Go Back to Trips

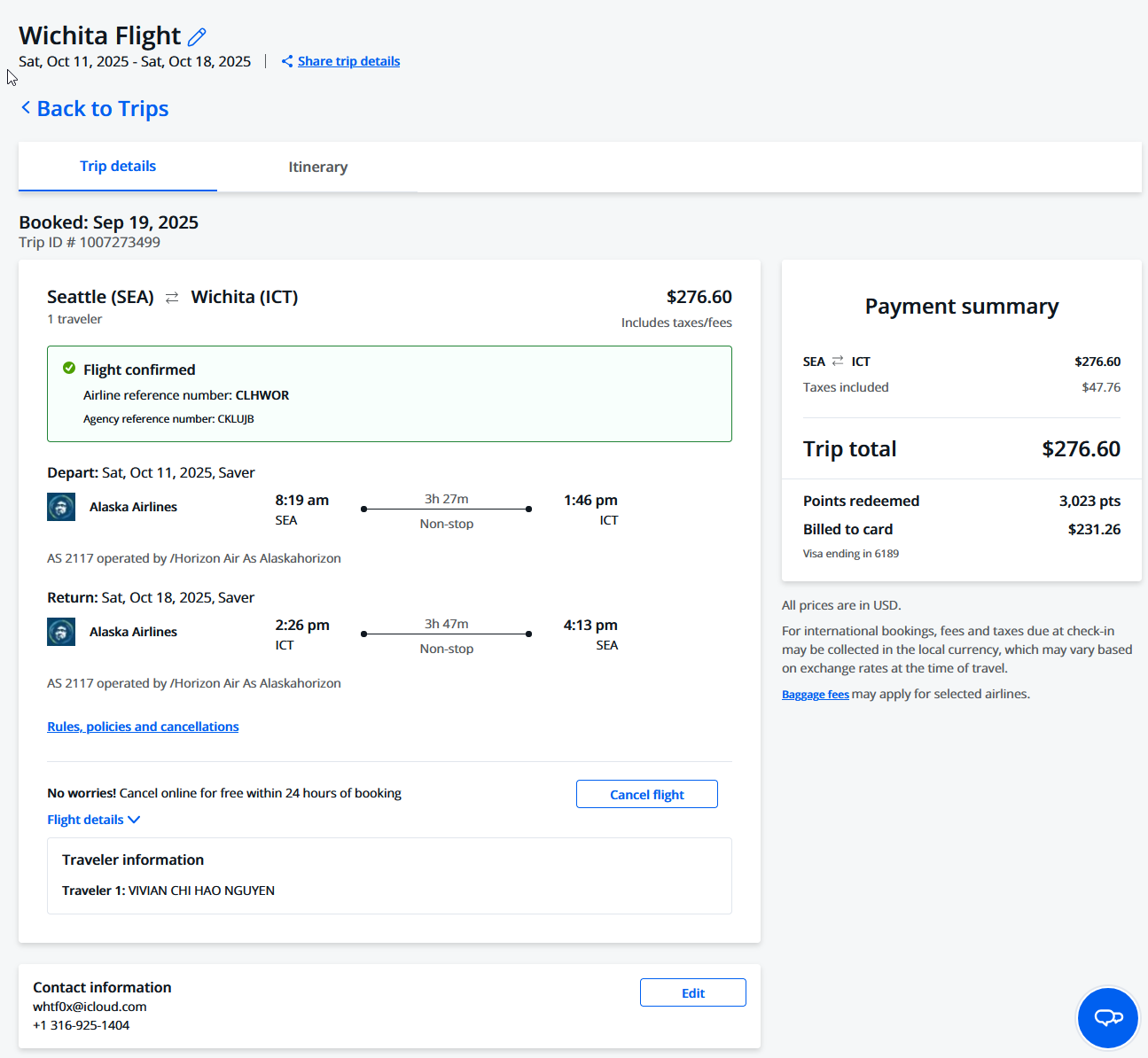(x=102, y=109)
